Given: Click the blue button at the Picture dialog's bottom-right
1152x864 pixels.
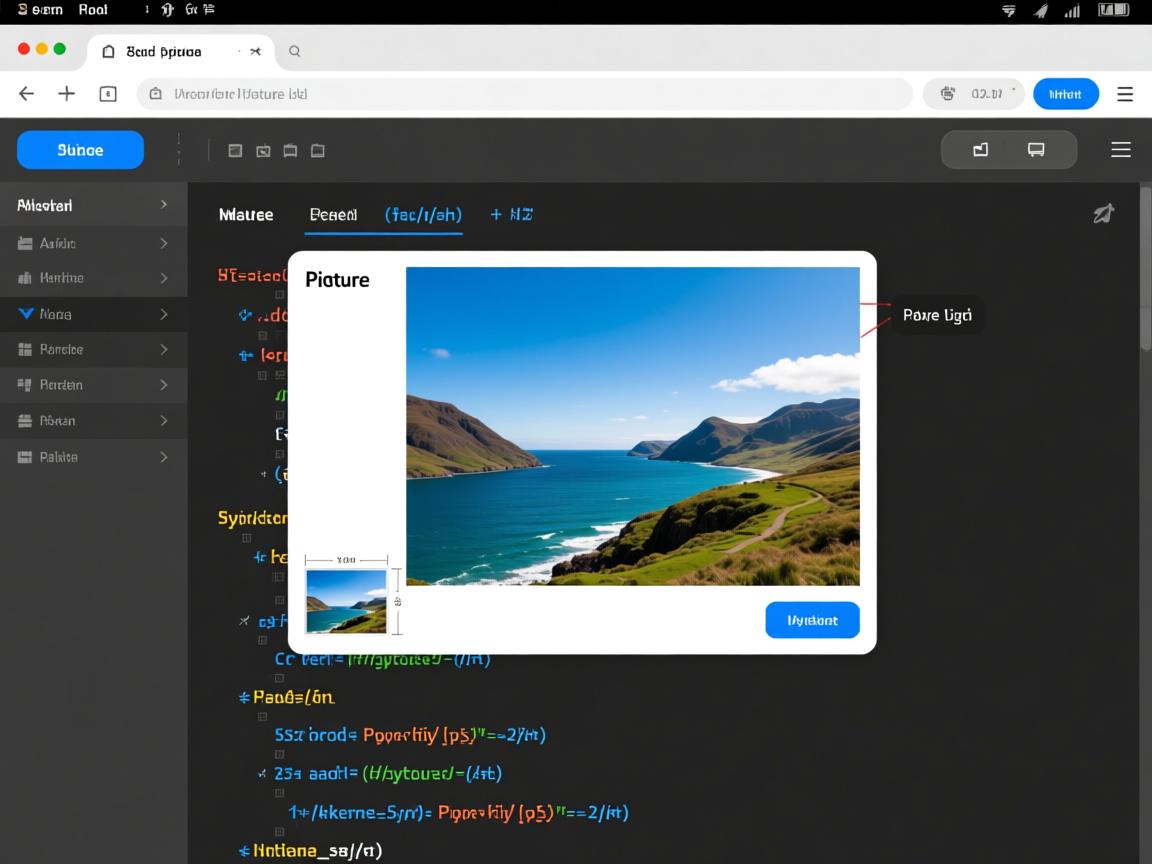Looking at the screenshot, I should tap(812, 620).
